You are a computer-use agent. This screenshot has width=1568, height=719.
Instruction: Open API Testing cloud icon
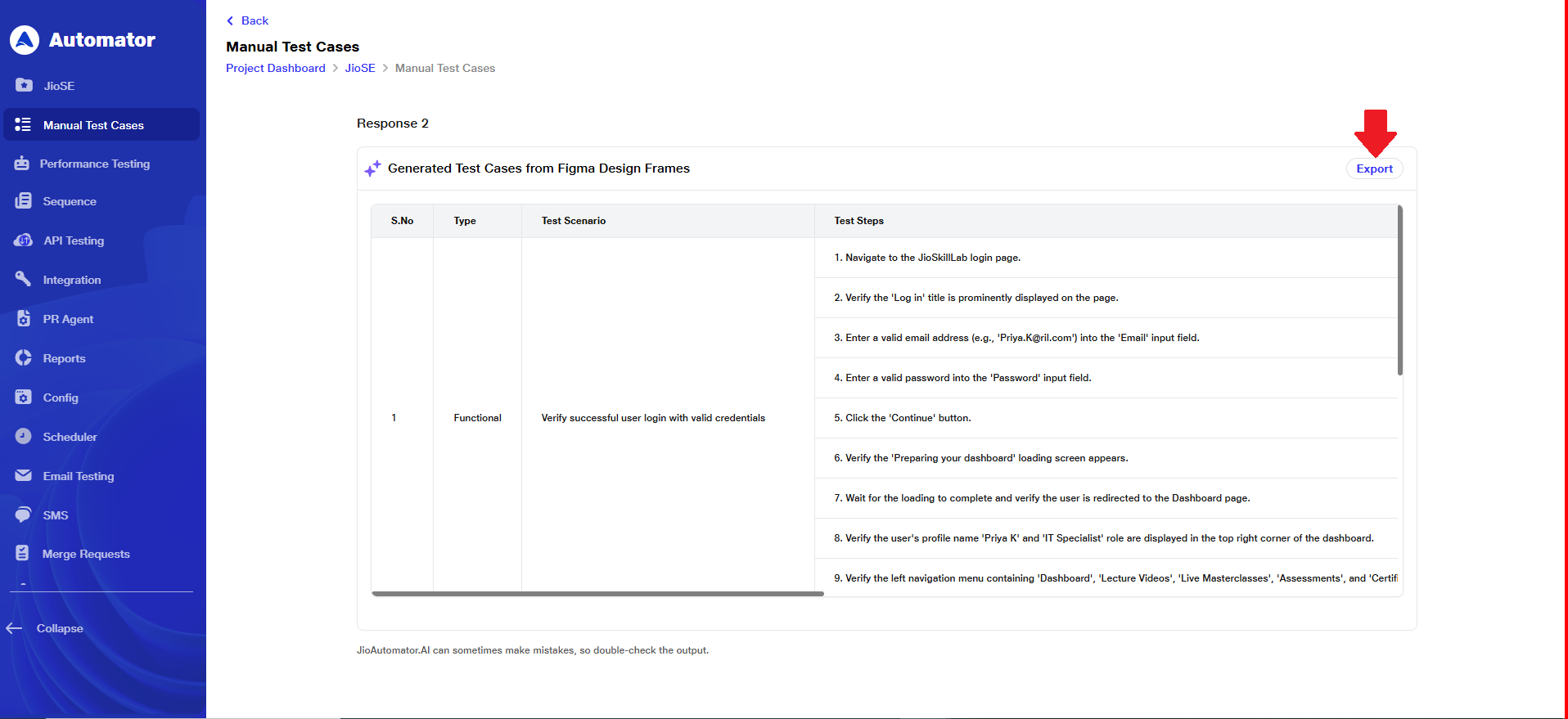click(23, 240)
